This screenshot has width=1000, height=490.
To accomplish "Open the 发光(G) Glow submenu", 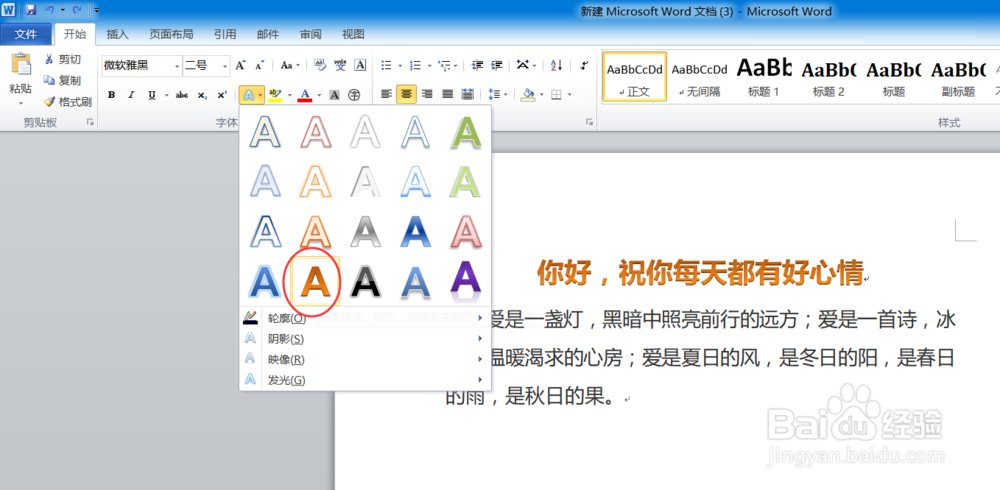I will tap(364, 380).
